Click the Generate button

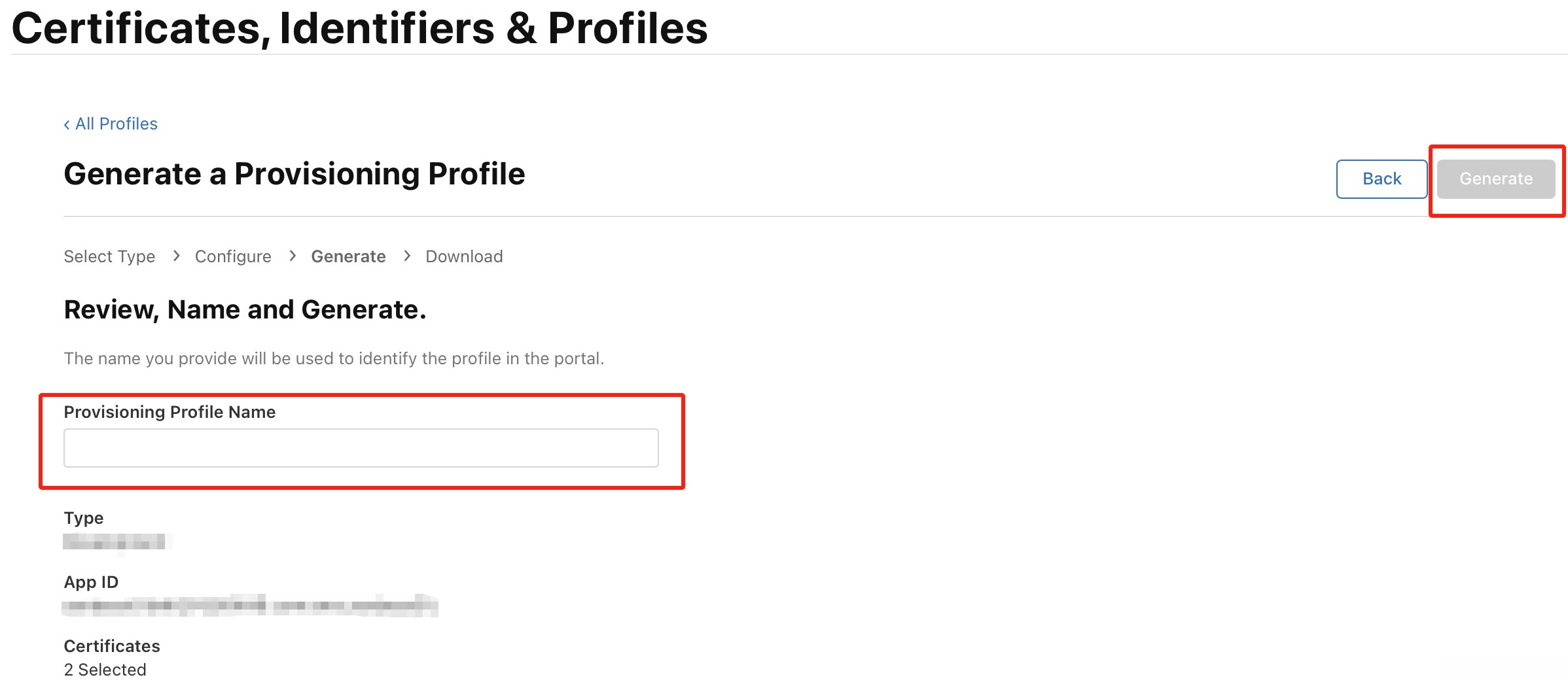tap(1495, 179)
